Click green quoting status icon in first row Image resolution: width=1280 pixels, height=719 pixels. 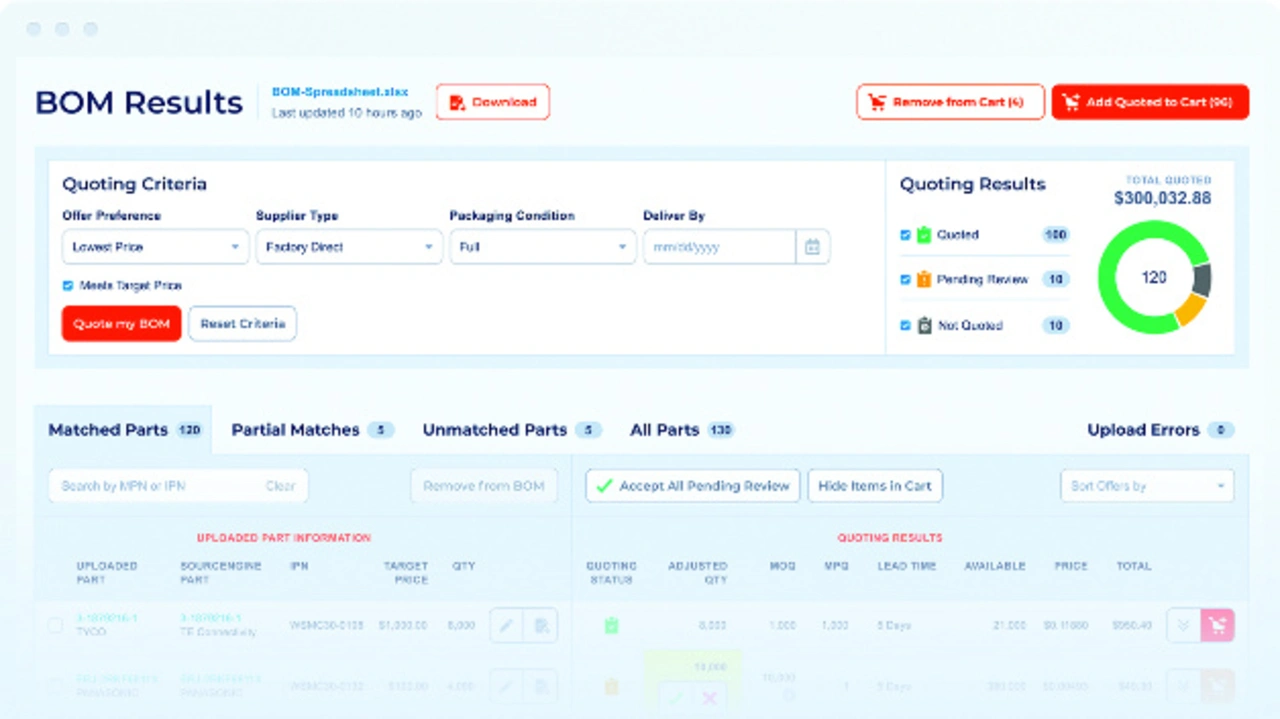click(x=611, y=626)
